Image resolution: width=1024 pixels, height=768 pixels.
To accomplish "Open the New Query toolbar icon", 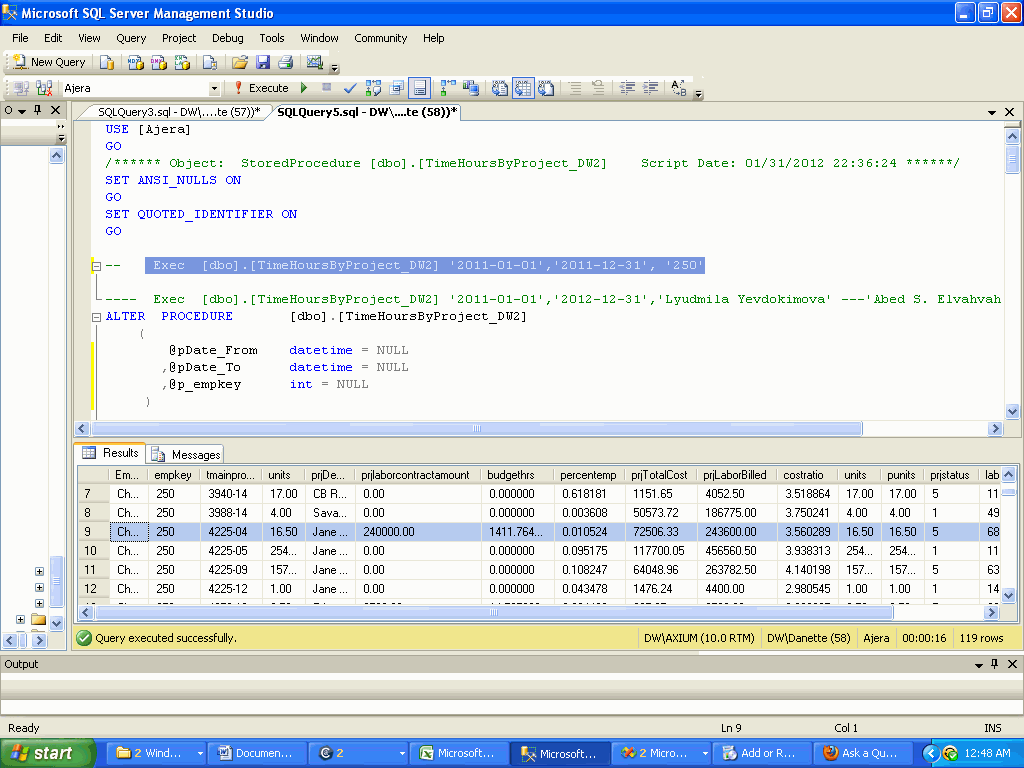I will [48, 61].
